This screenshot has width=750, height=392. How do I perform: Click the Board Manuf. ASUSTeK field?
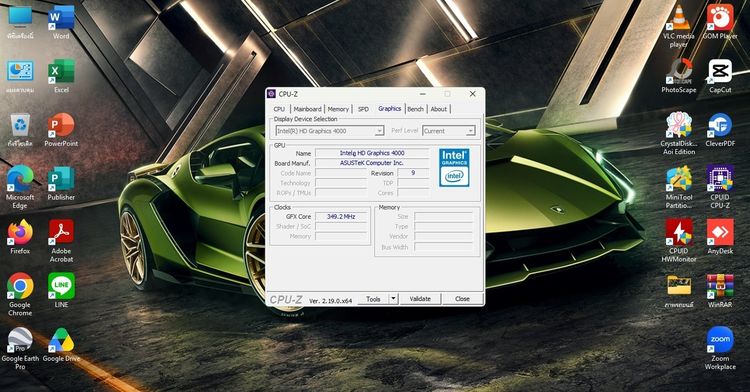(x=372, y=163)
